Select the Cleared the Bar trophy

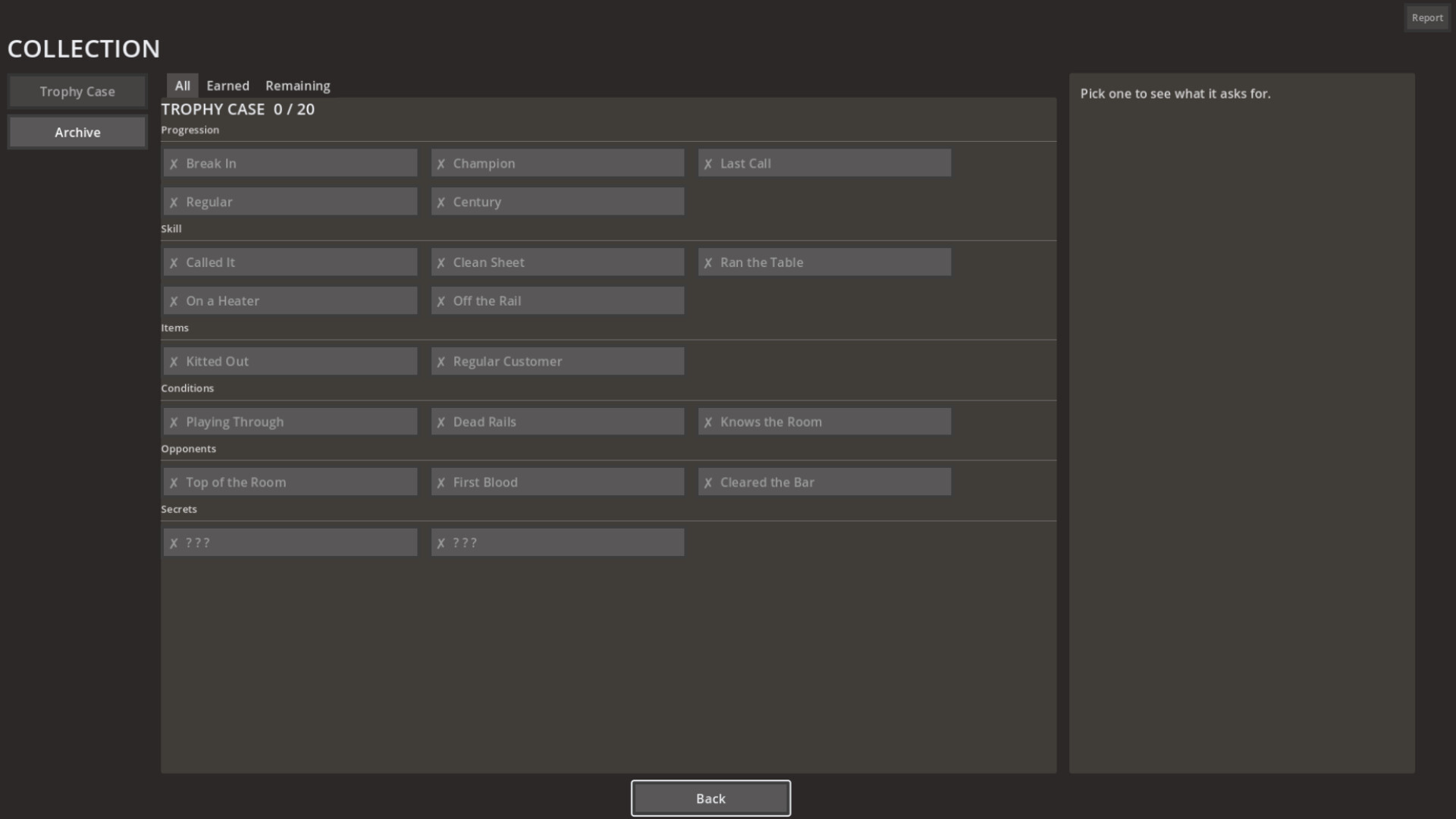[x=824, y=482]
